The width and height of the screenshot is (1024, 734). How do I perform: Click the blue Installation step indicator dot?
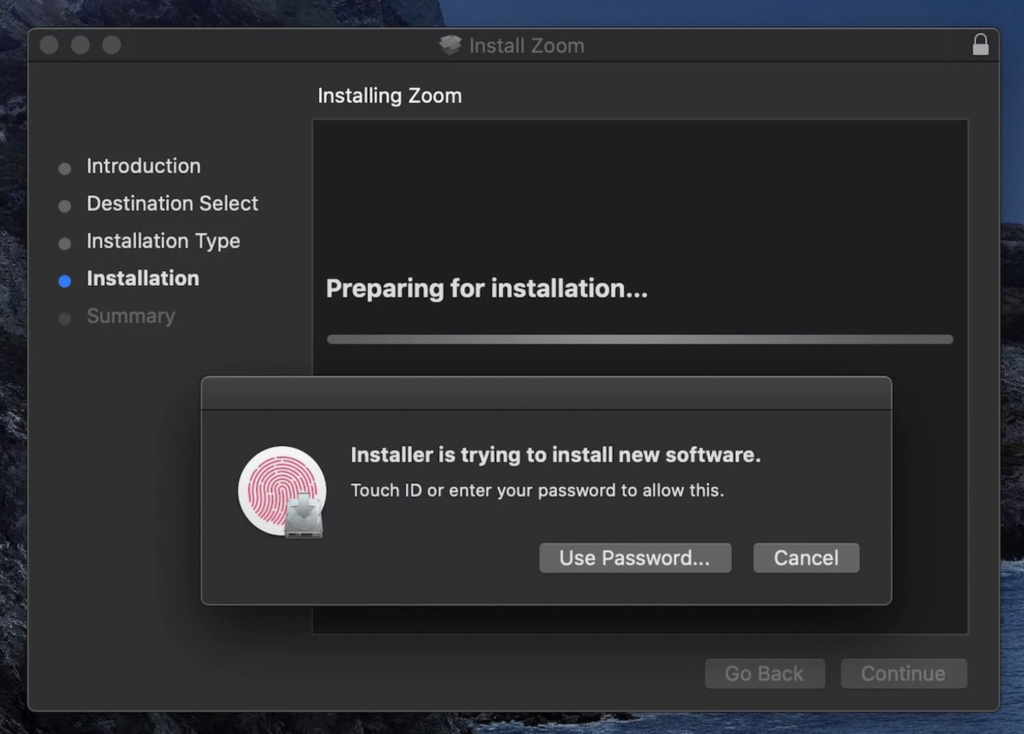(x=64, y=280)
